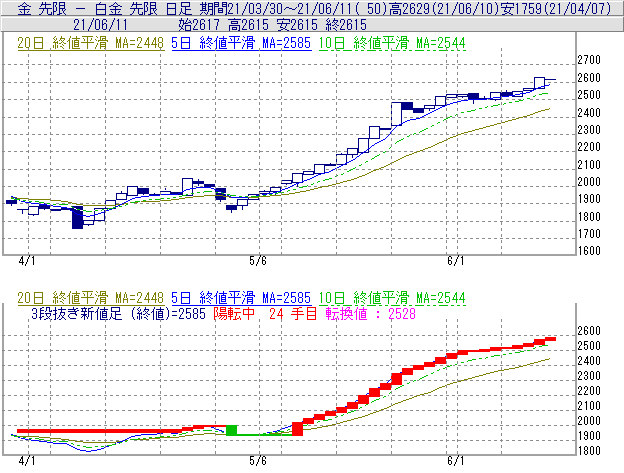Open the 20日 終値平滑 MA=2448 link in bottom chart
624x473 pixels.
91,298
